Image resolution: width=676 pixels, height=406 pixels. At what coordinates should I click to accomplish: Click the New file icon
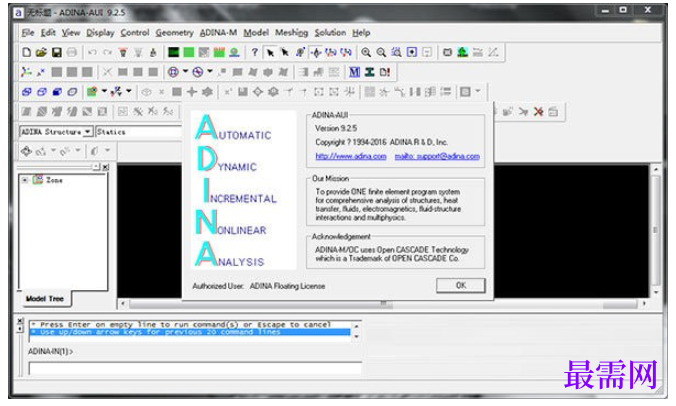27,52
